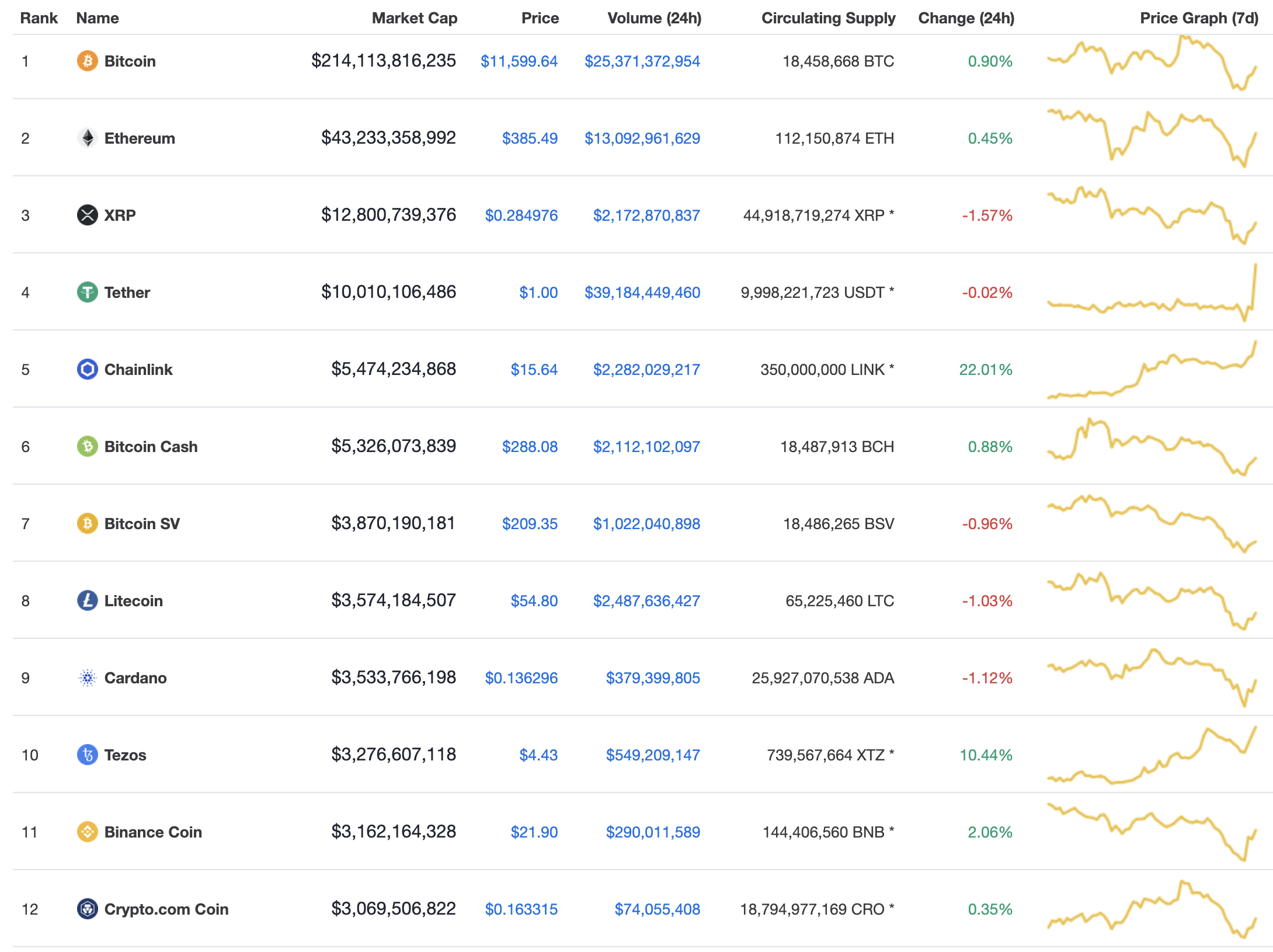1273x952 pixels.
Task: Click the Binance Coin logo icon
Action: tap(87, 832)
